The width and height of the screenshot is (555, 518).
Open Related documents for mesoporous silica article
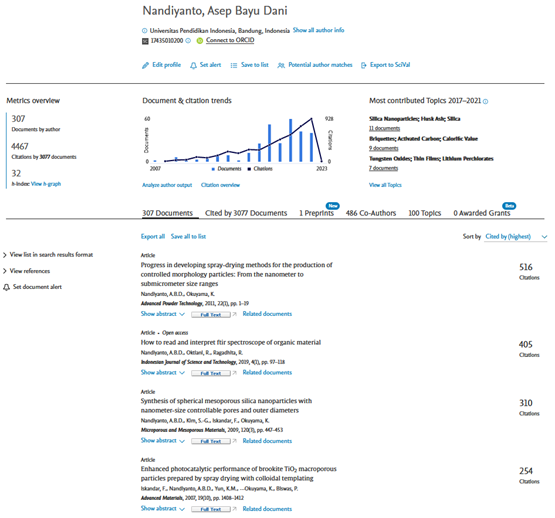tap(267, 441)
